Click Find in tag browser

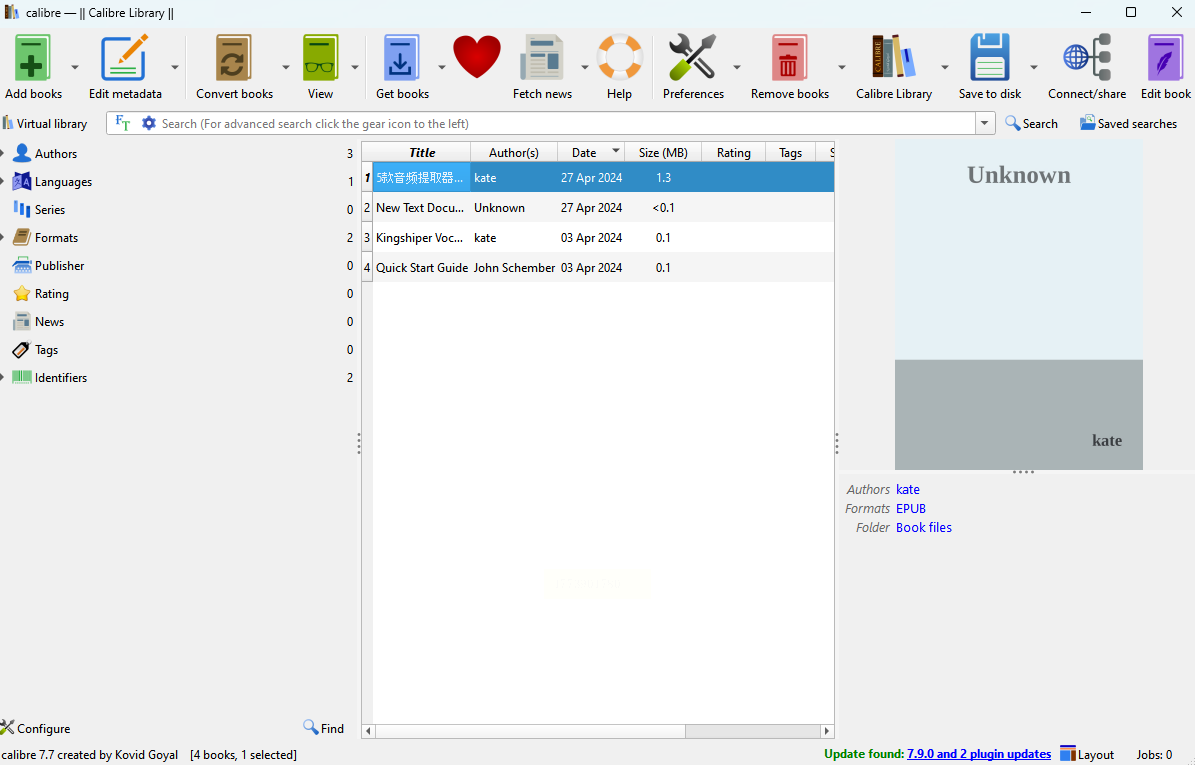pos(323,728)
